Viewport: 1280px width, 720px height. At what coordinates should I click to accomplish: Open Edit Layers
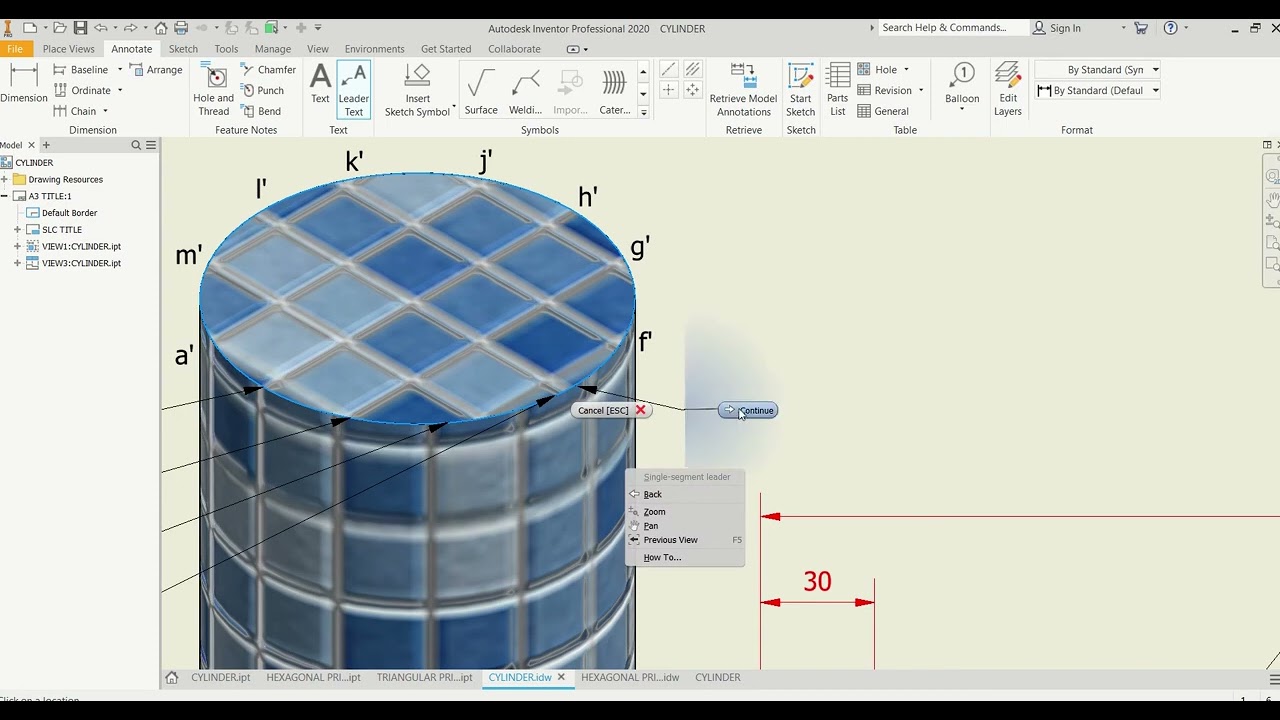click(x=1008, y=89)
